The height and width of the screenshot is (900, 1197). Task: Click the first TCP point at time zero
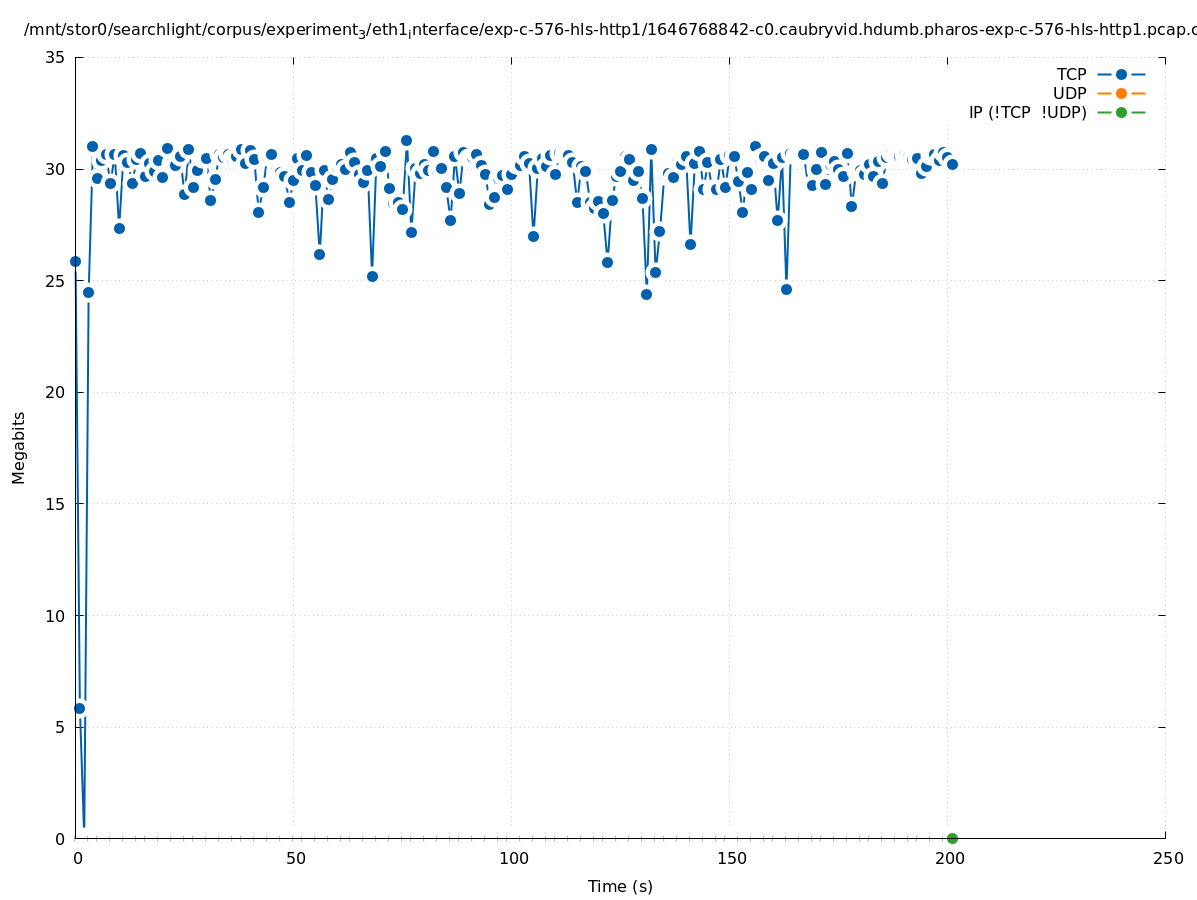tap(75, 261)
